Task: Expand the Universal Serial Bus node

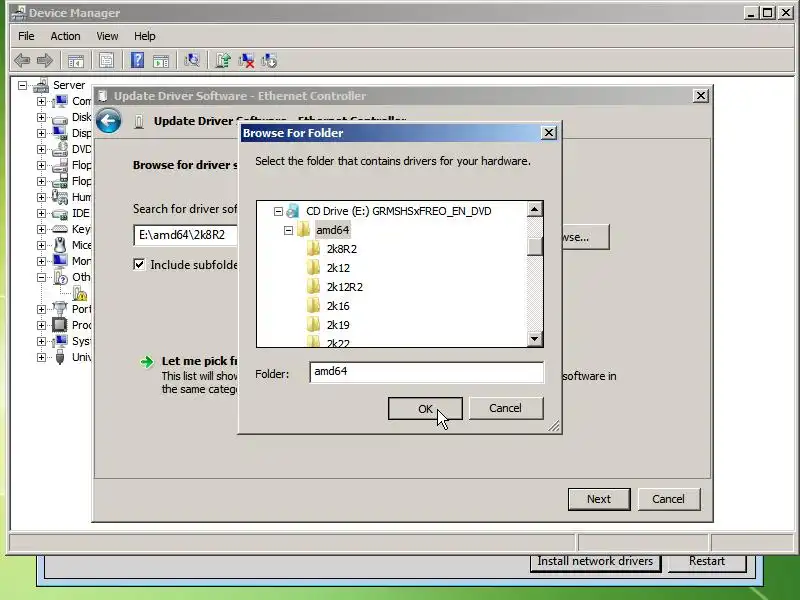Action: click(41, 357)
